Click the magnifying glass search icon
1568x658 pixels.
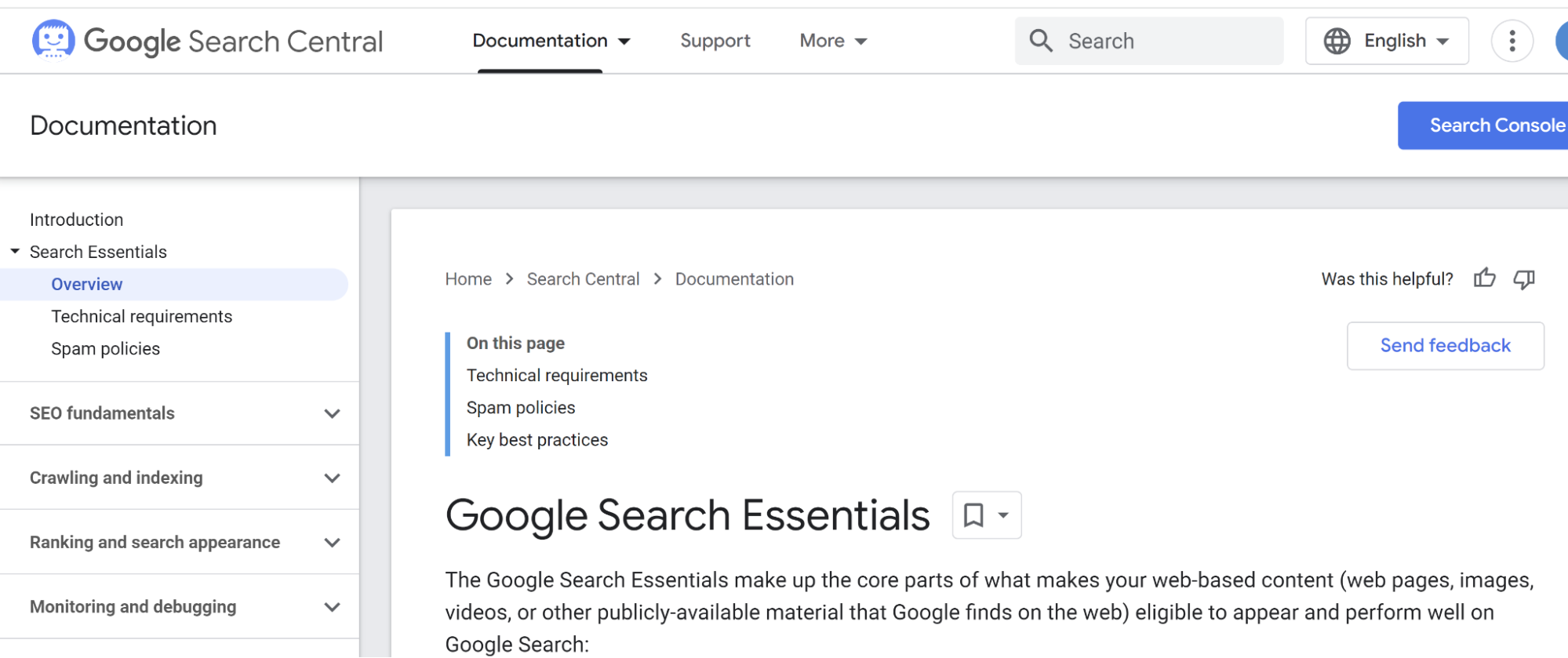(x=1040, y=41)
